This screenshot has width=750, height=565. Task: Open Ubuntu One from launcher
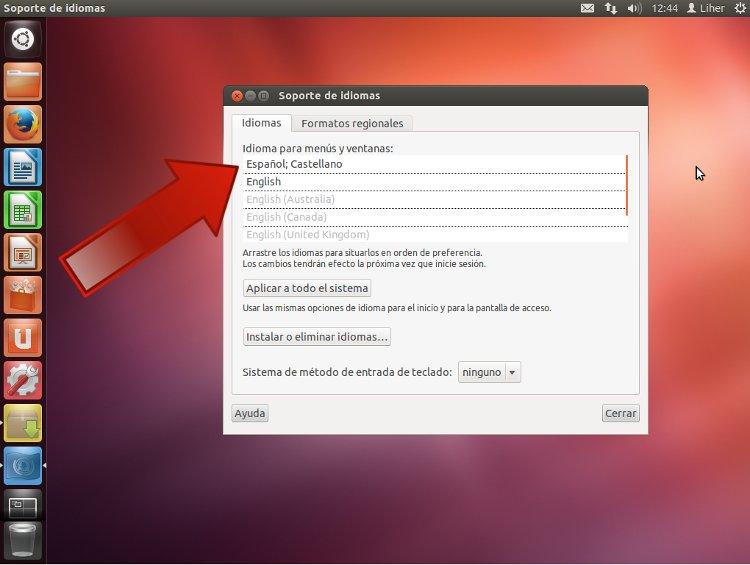point(22,338)
